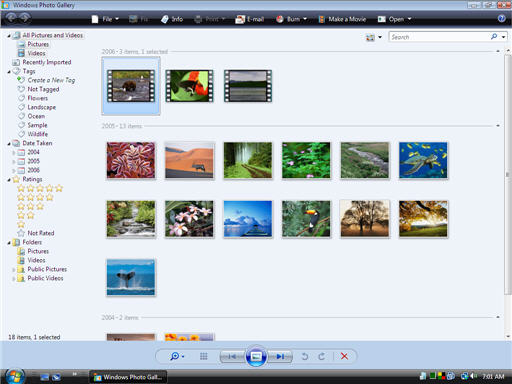The height and width of the screenshot is (384, 512).
Task: Filter by four star rating
Action: click(35, 197)
